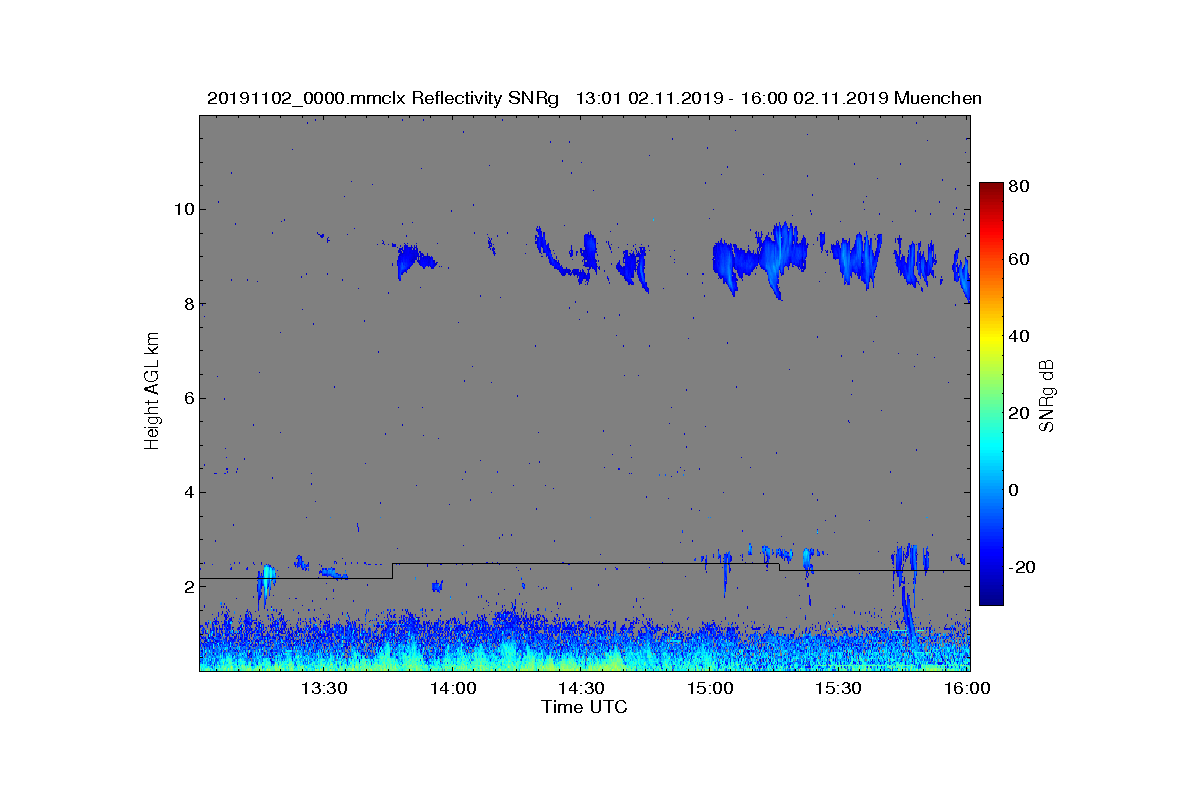Screen dimensions: 1200x800
Task: Click the colorbar value label 60
Action: tap(1021, 260)
